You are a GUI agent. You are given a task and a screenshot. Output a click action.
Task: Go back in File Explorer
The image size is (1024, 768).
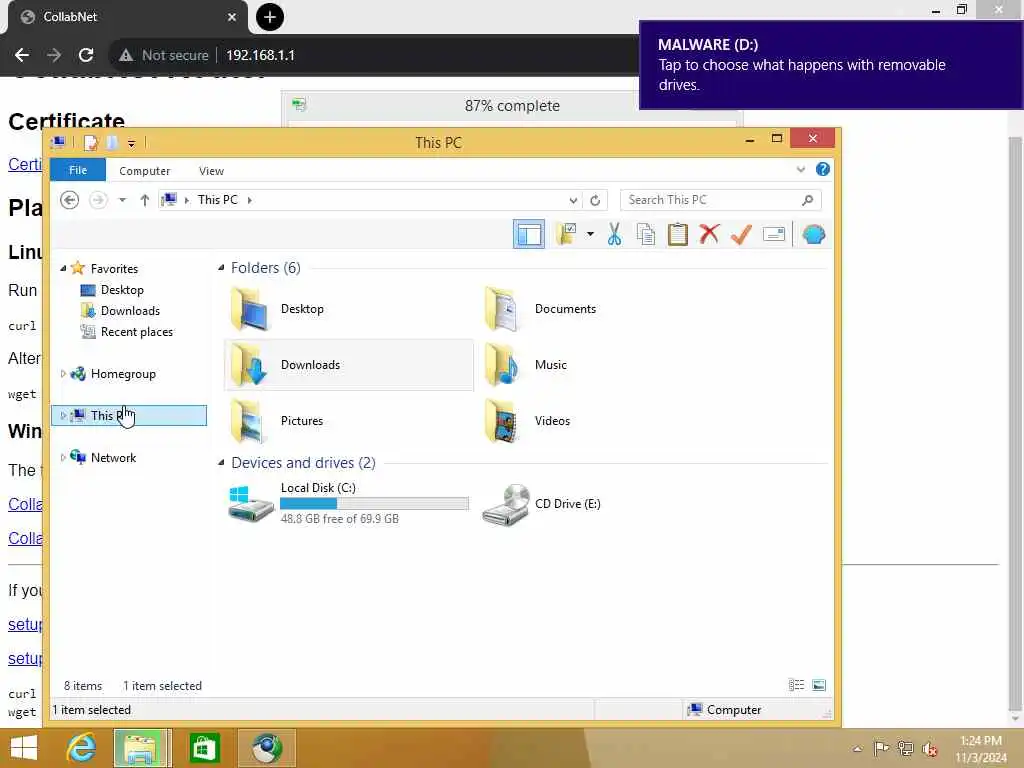[69, 200]
